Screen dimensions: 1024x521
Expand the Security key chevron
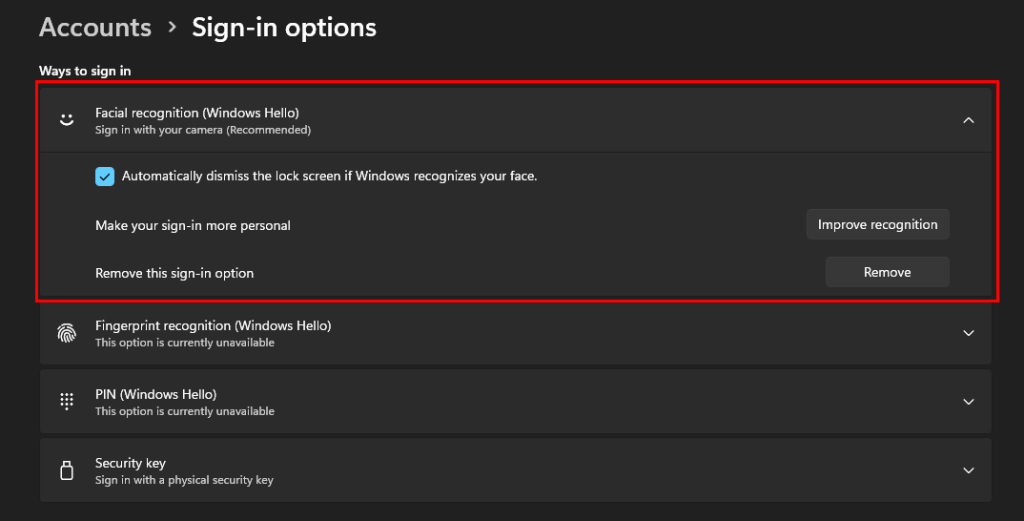[967, 470]
